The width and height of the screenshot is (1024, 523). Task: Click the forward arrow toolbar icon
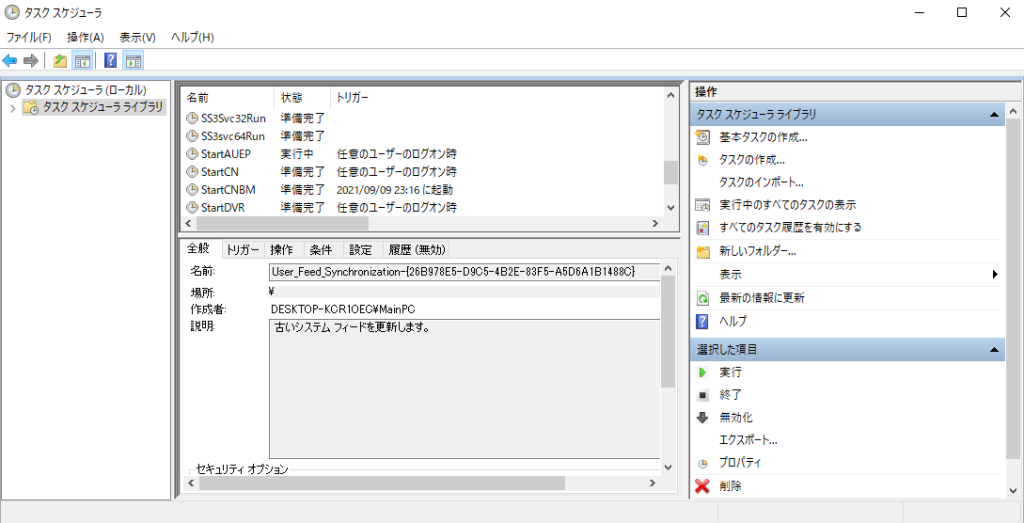[31, 61]
